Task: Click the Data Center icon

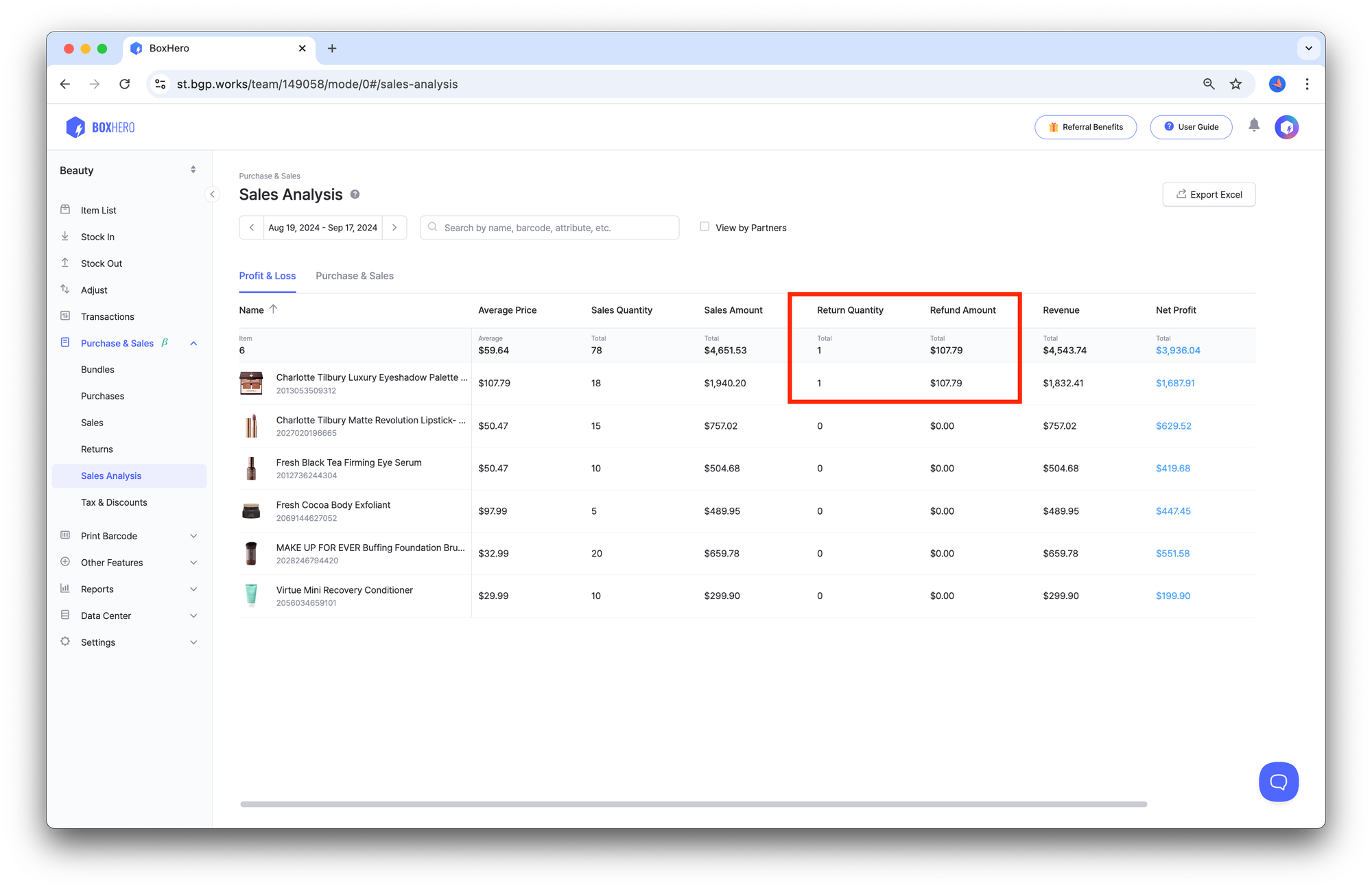Action: pos(65,615)
